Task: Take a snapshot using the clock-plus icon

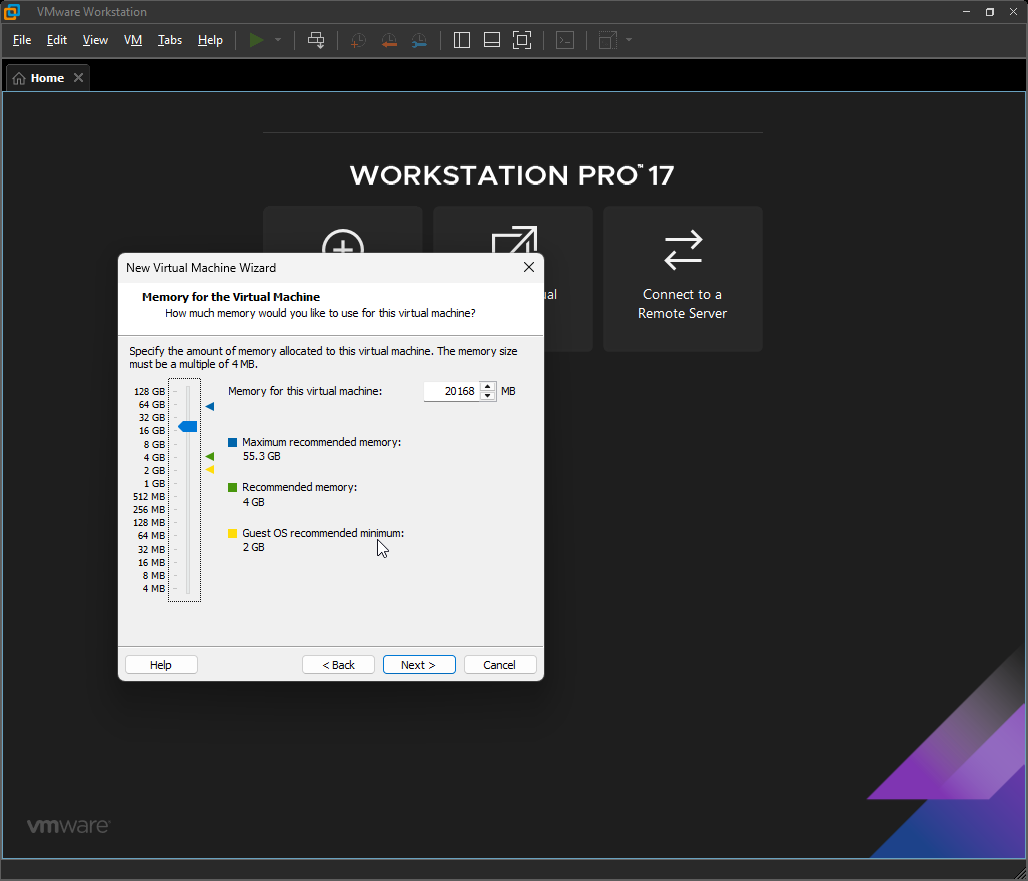Action: (358, 40)
